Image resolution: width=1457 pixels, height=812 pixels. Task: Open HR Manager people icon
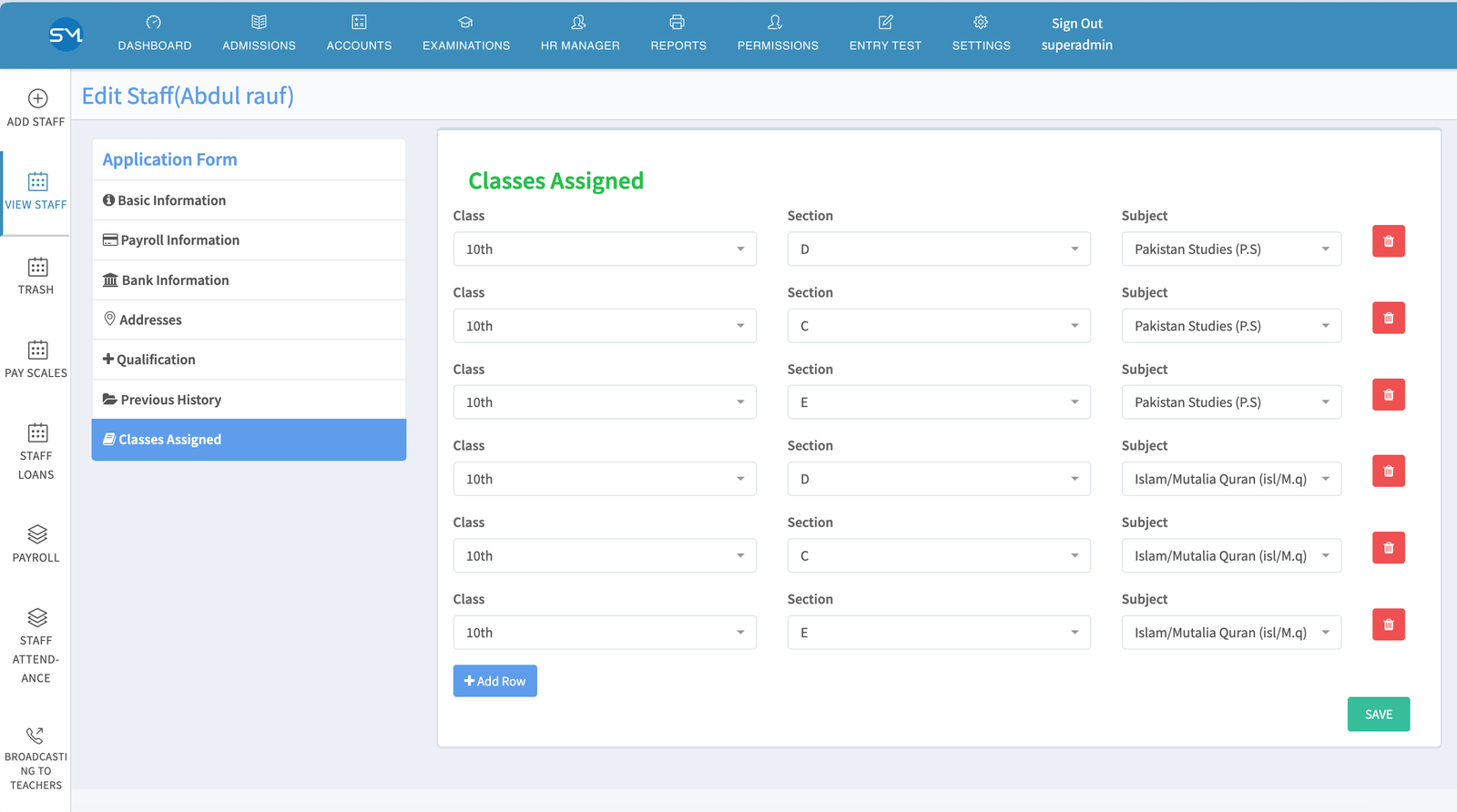[579, 22]
